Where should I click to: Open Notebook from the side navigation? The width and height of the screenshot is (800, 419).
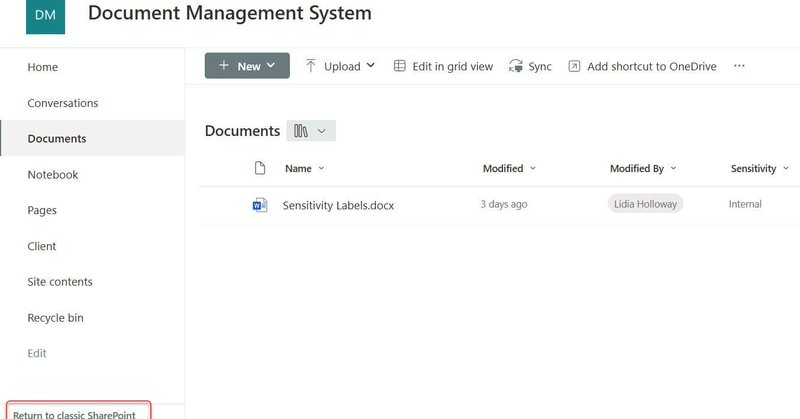[52, 175]
